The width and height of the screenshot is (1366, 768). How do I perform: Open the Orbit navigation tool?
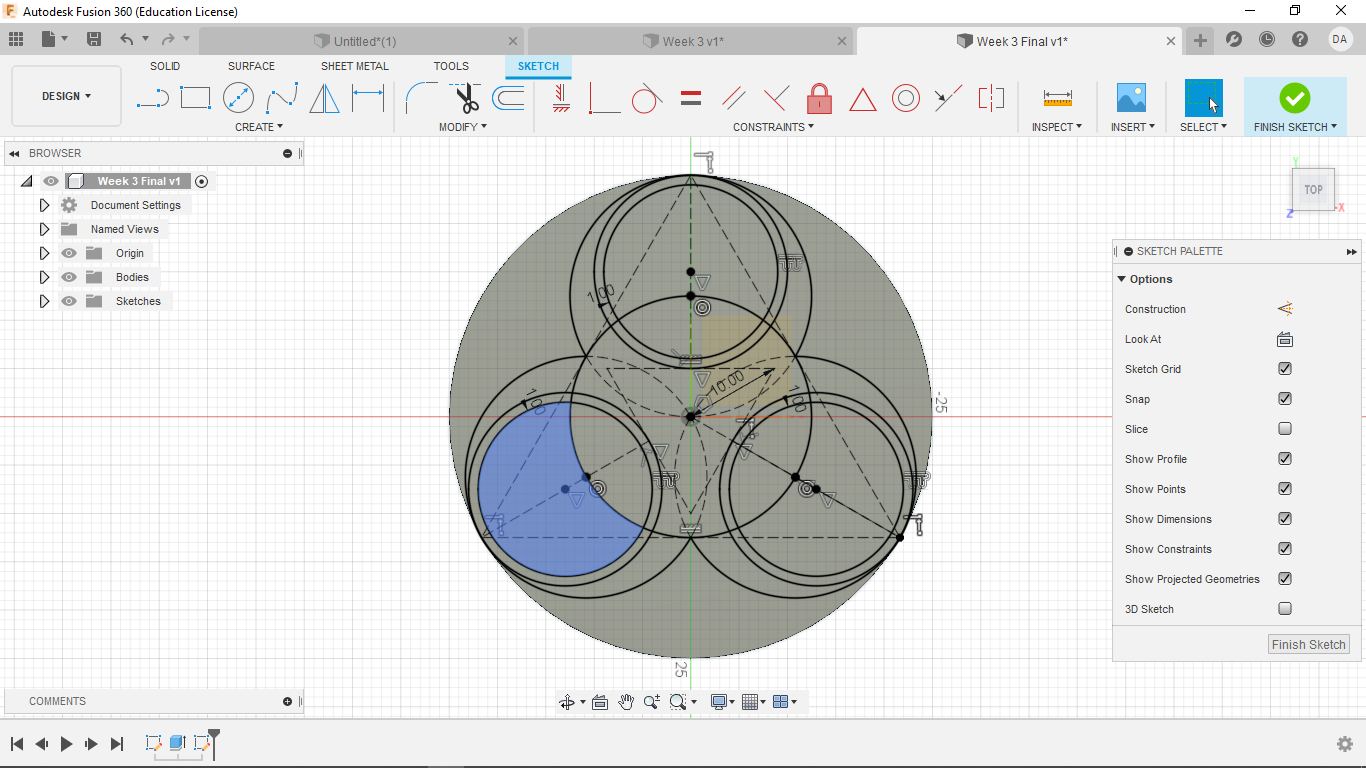pyautogui.click(x=568, y=702)
